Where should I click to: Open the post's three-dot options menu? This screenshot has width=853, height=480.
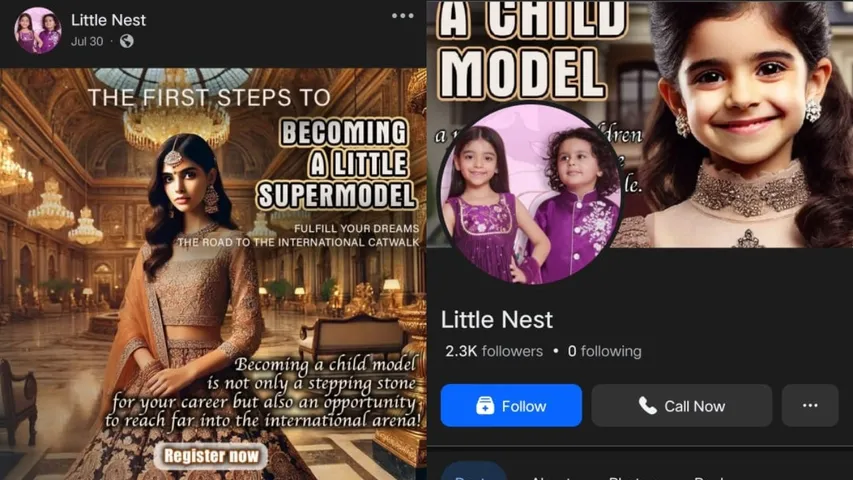pos(403,16)
